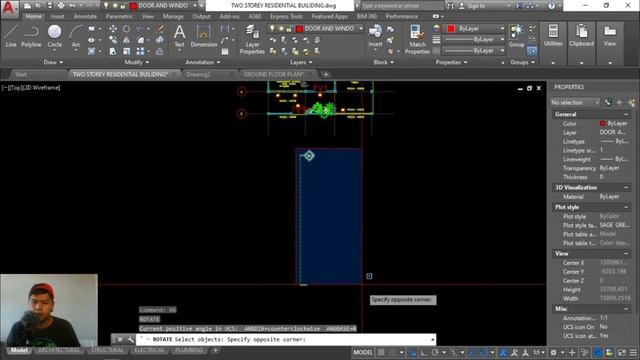Image resolution: width=640 pixels, height=360 pixels.
Task: Select the Dimension tool
Action: coord(204,36)
